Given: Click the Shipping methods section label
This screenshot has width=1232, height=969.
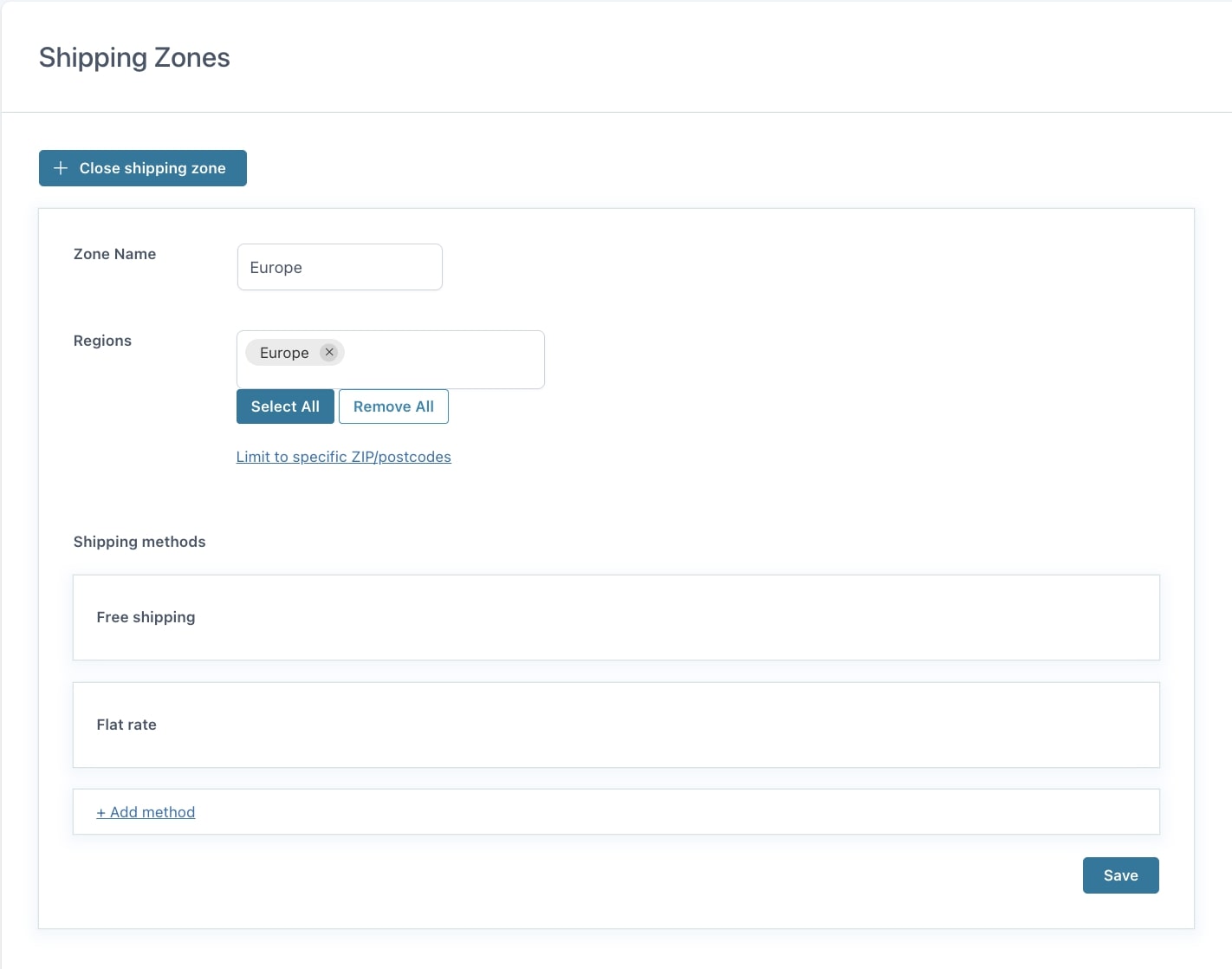Looking at the screenshot, I should [x=139, y=542].
